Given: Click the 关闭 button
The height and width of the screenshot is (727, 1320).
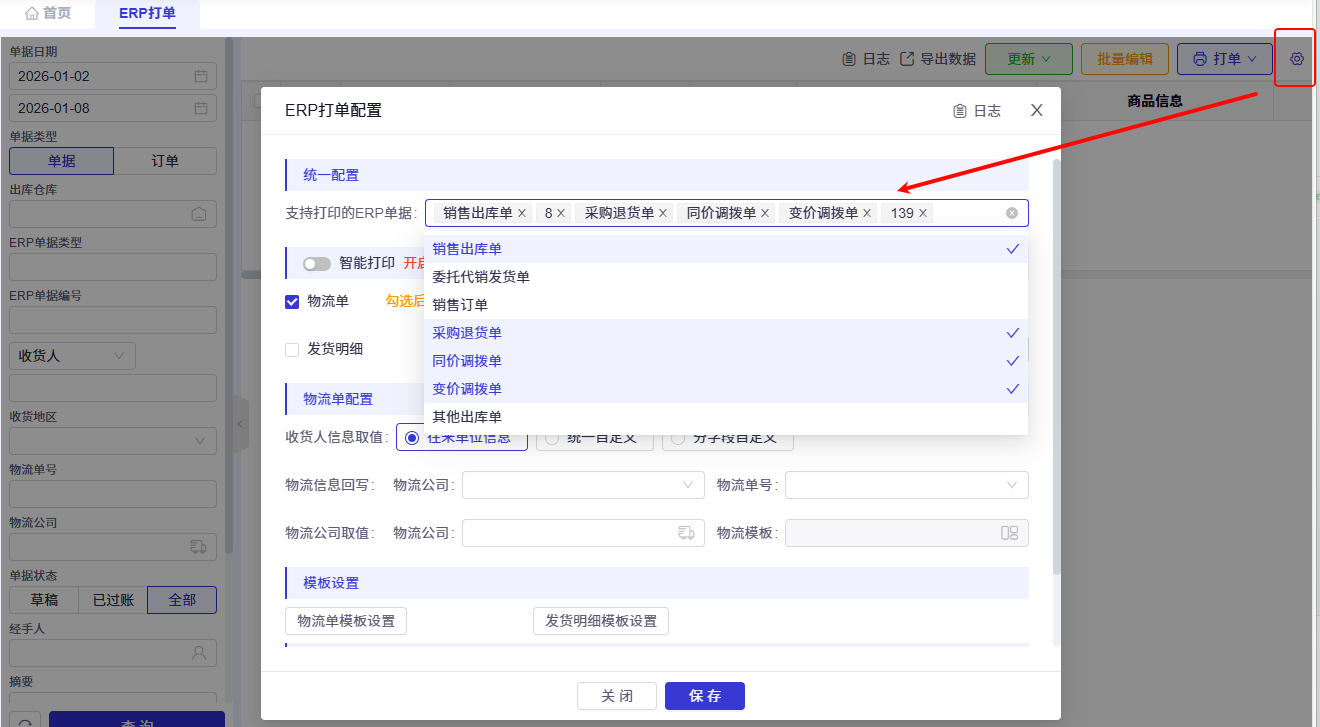Looking at the screenshot, I should click(x=617, y=696).
